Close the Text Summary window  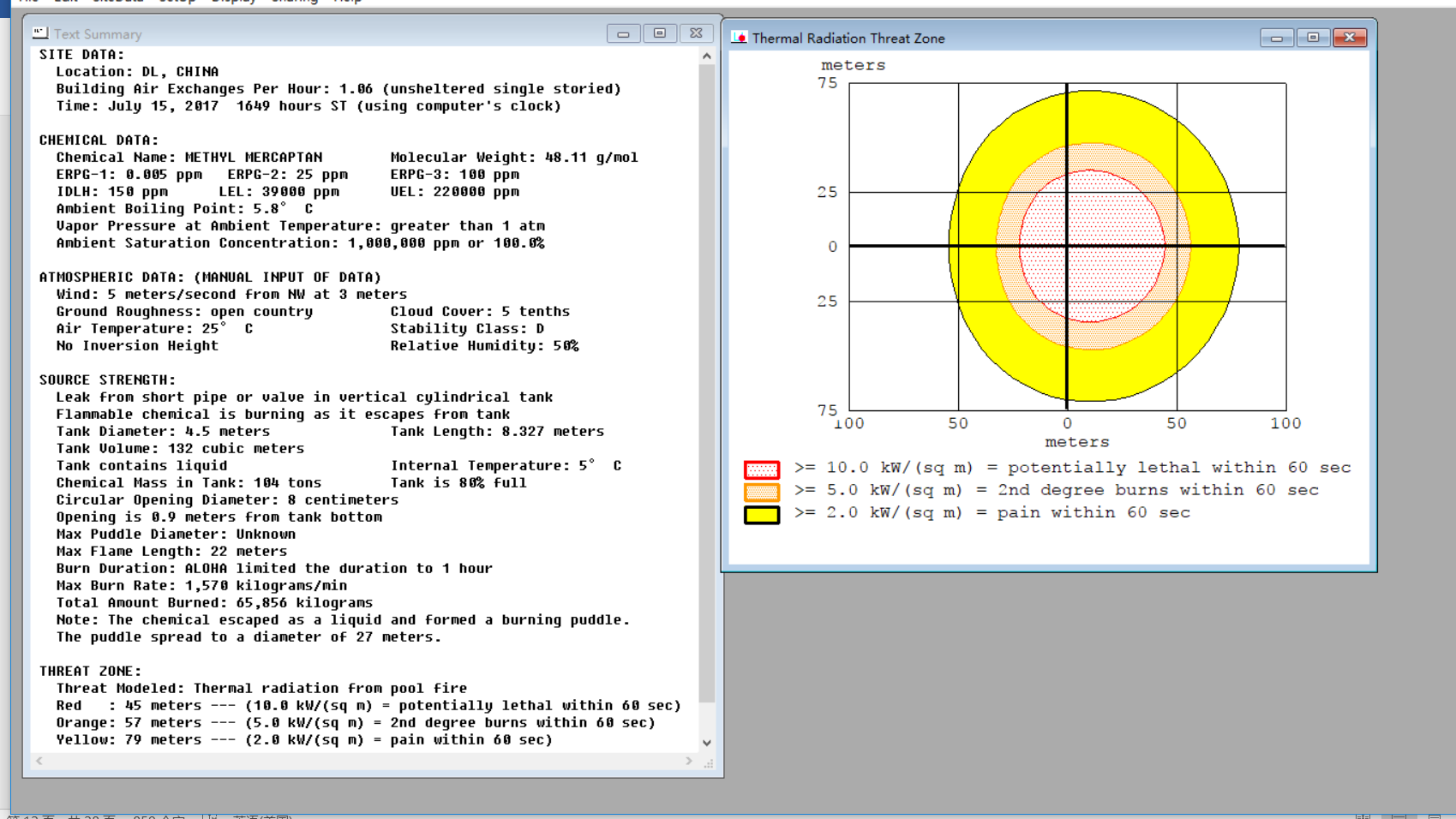696,33
